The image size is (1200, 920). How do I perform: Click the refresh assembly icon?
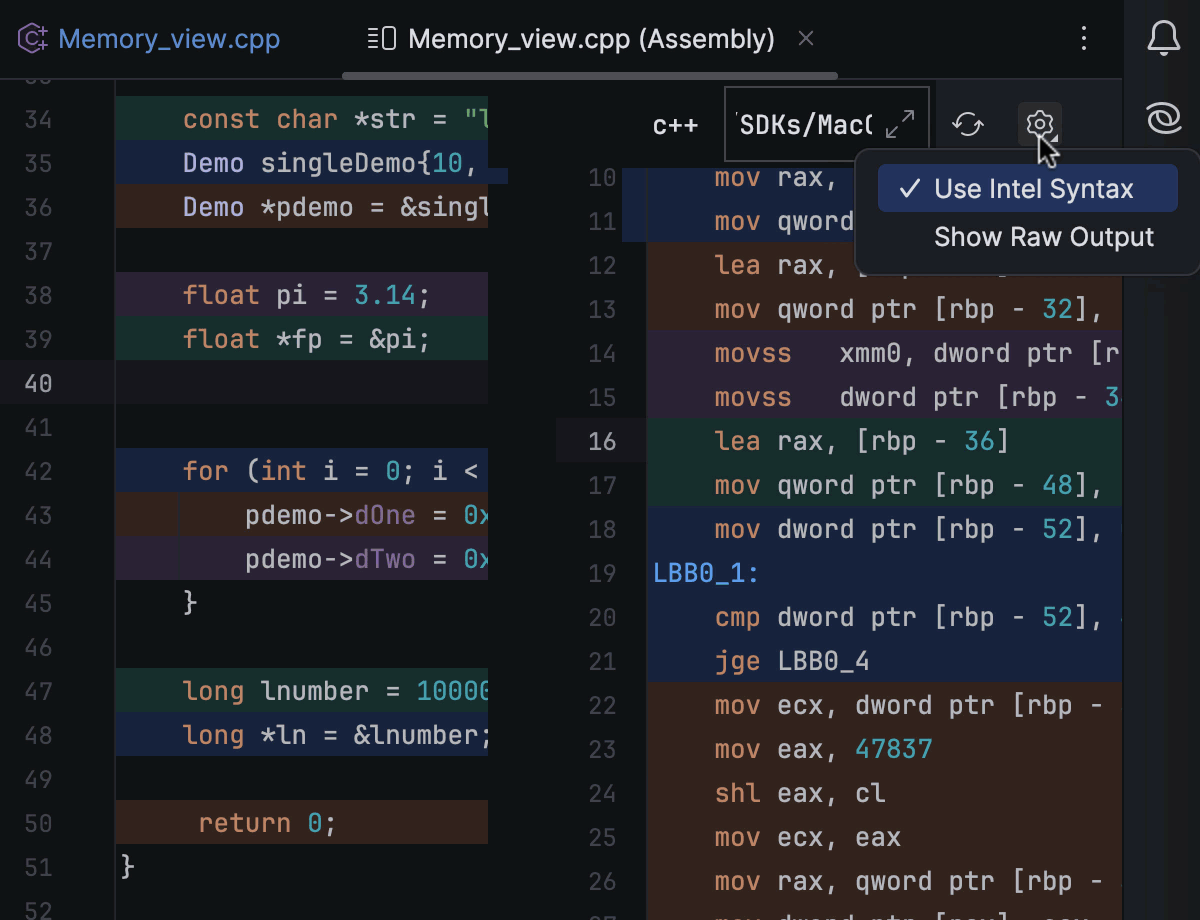point(967,125)
